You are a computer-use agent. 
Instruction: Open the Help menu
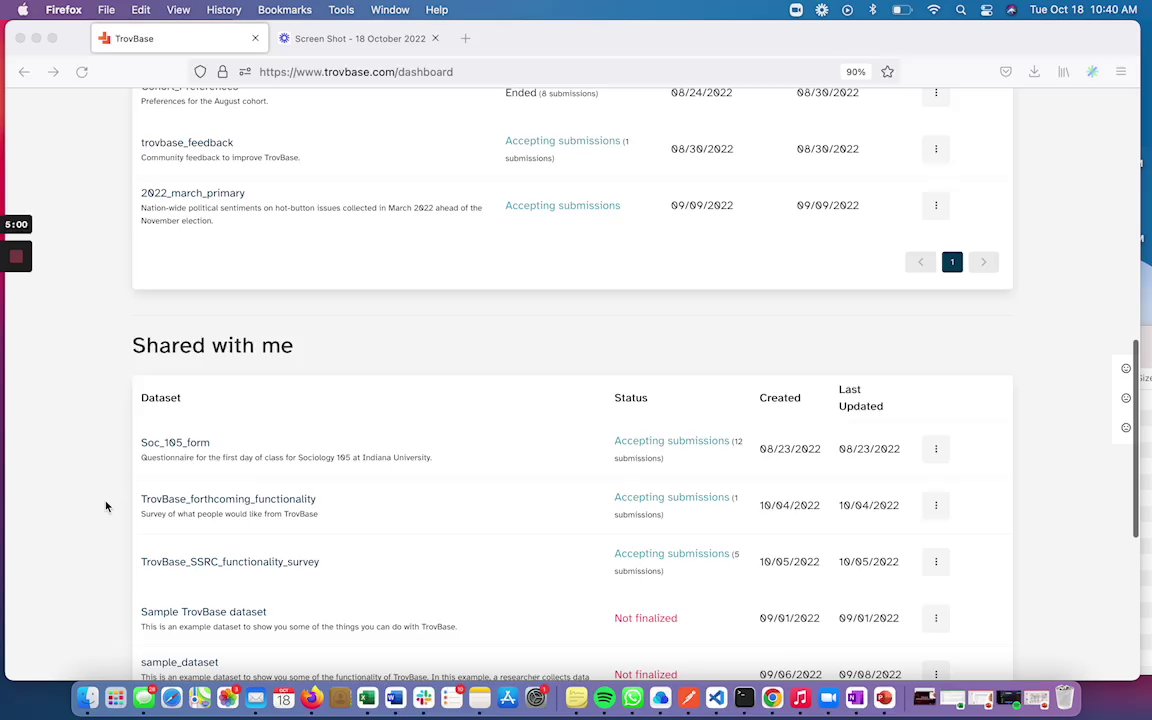(x=436, y=10)
